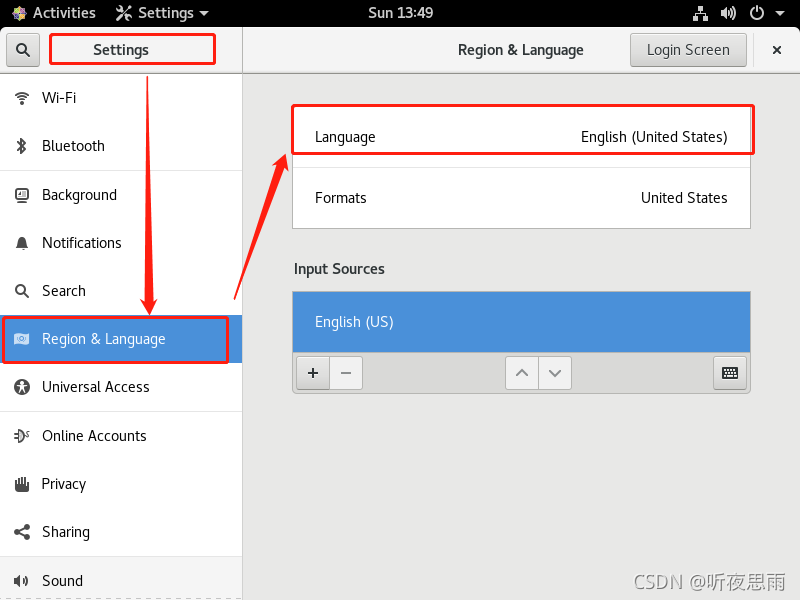Open the Sharing panel
Screen dimensions: 800x600
click(121, 532)
